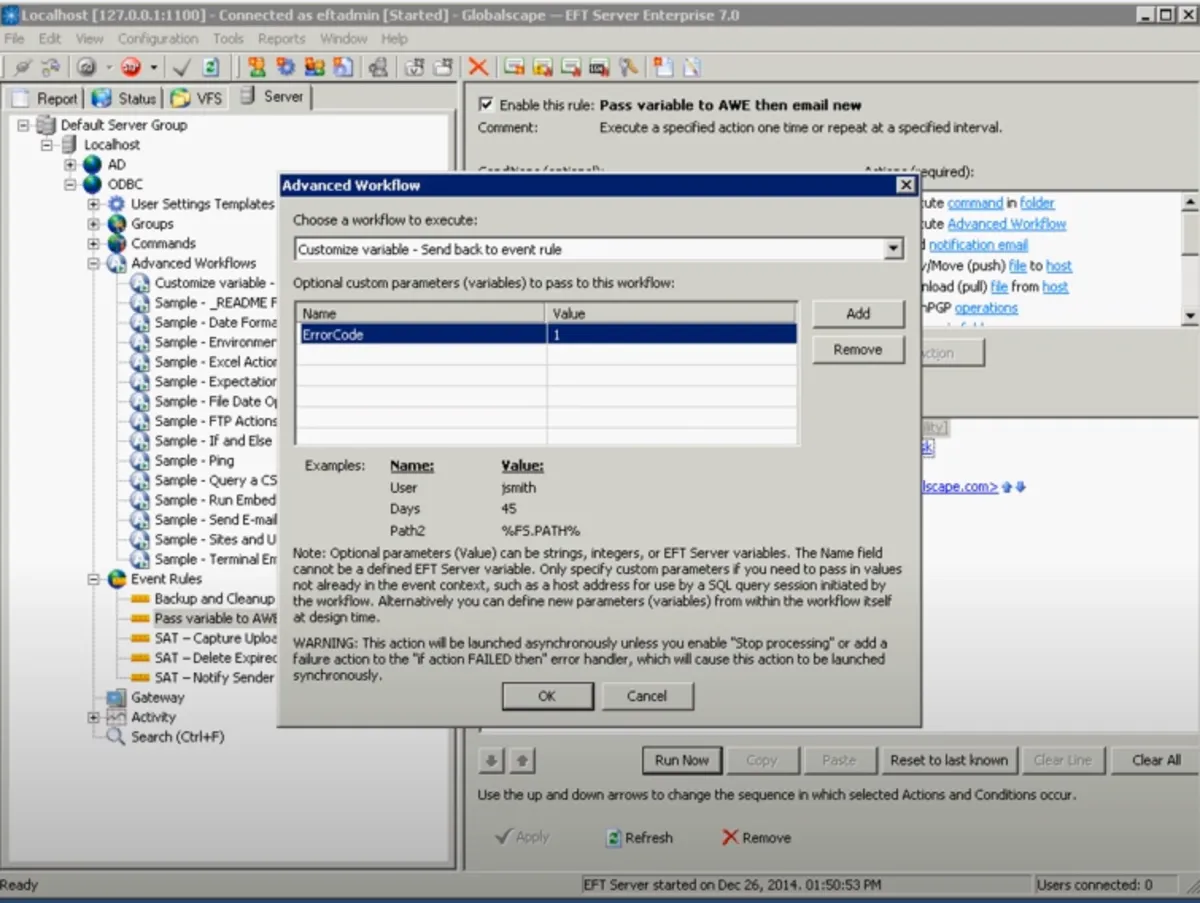Click the refresh page toolbar icon beside the checkmark

pos(211,67)
